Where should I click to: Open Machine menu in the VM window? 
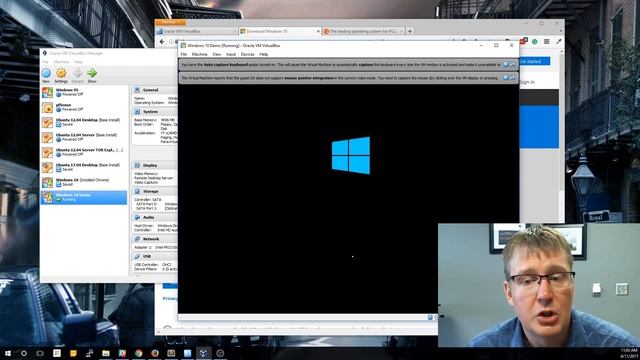[x=200, y=54]
